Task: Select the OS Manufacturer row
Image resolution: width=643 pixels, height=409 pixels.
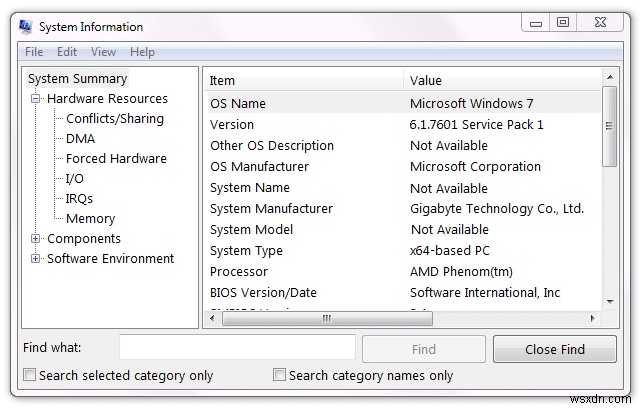Action: coord(404,167)
